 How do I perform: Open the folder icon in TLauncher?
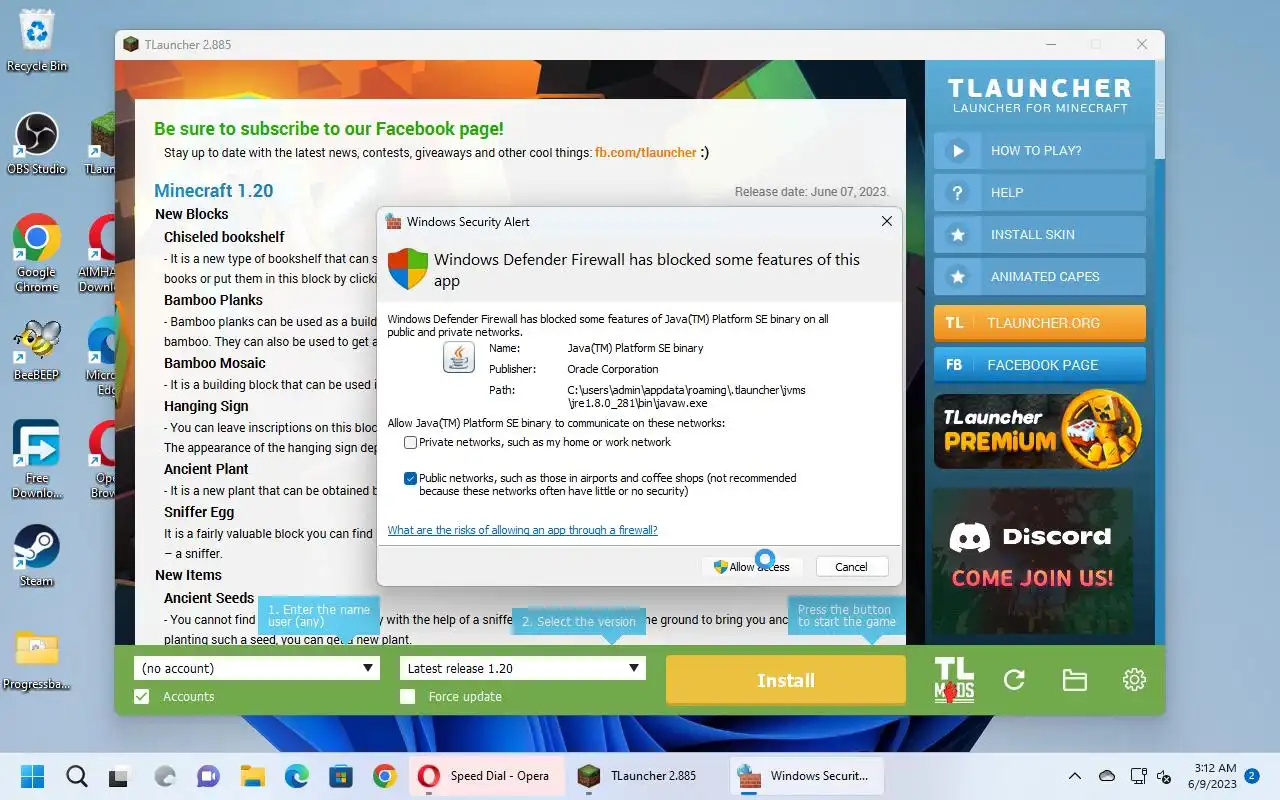pos(1074,680)
